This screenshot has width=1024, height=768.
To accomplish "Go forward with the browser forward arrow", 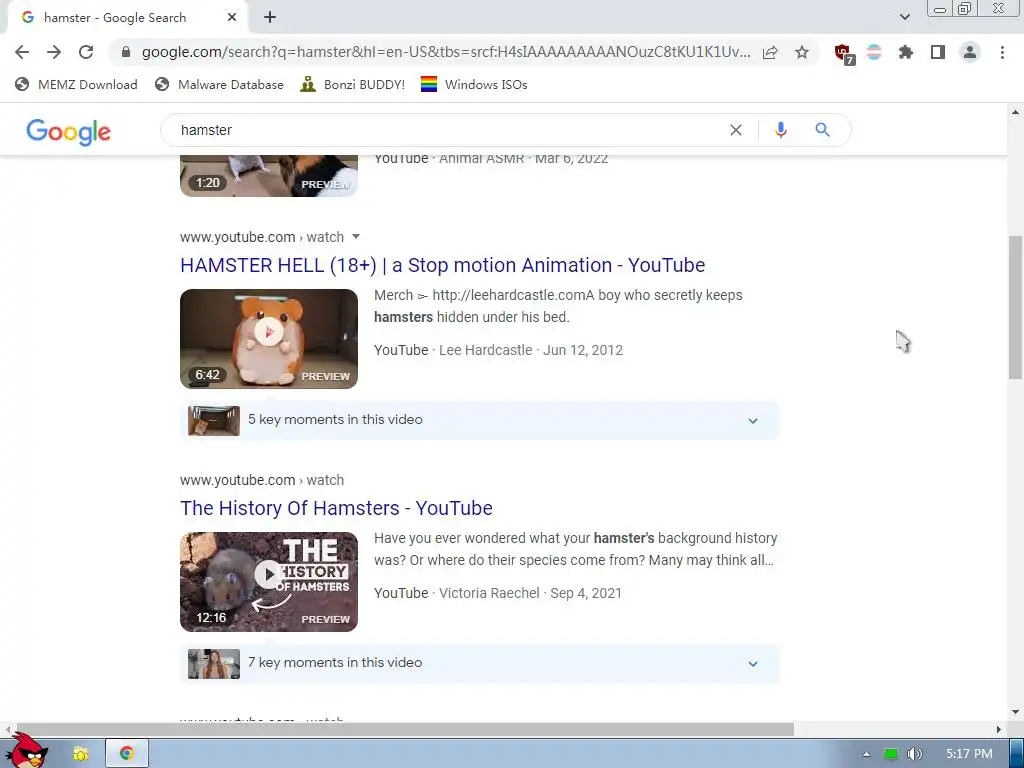I will 54,52.
